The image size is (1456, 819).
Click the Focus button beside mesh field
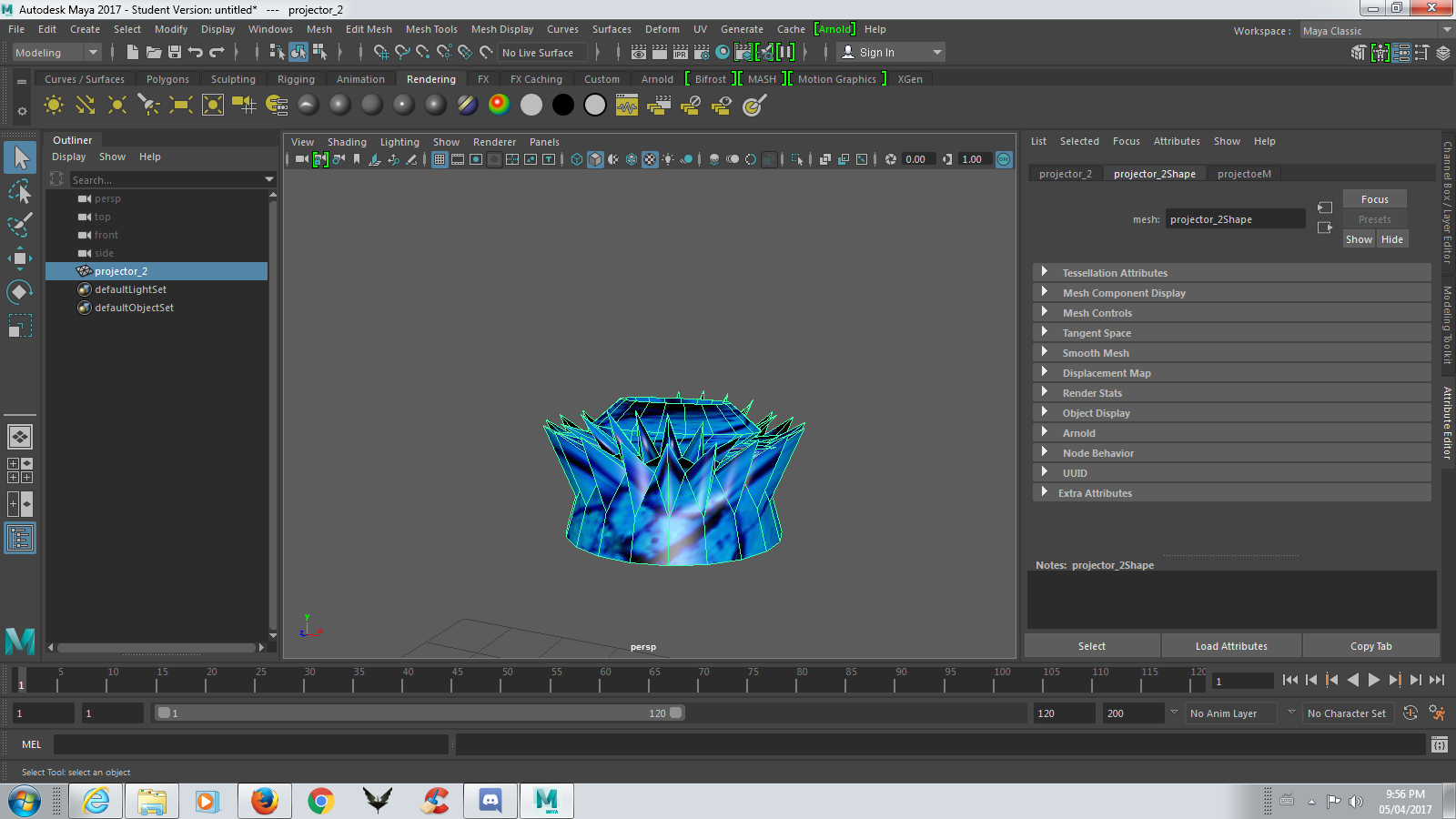point(1374,199)
